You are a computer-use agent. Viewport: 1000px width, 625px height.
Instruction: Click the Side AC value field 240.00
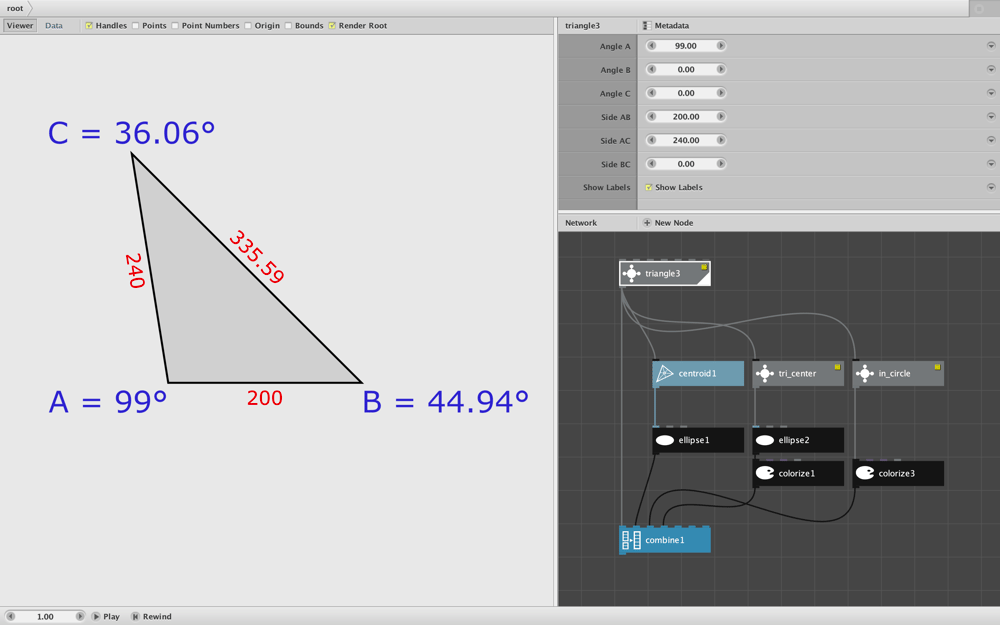(x=686, y=140)
